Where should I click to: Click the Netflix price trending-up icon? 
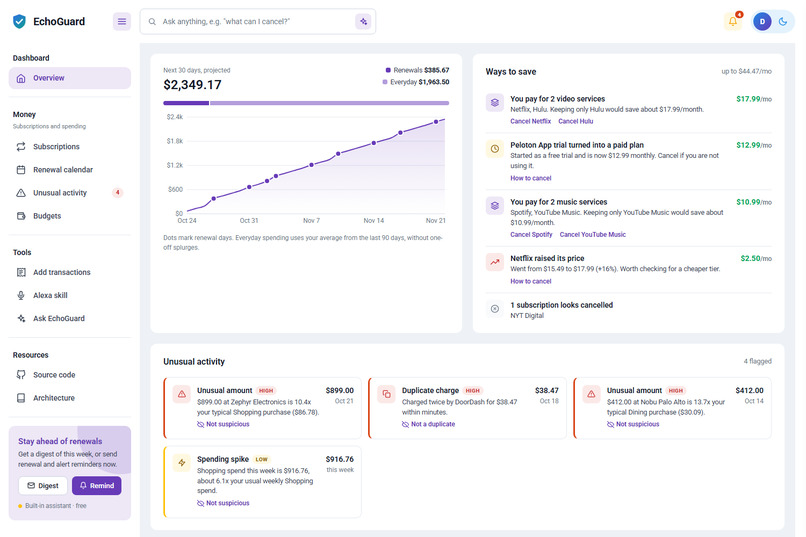point(494,262)
